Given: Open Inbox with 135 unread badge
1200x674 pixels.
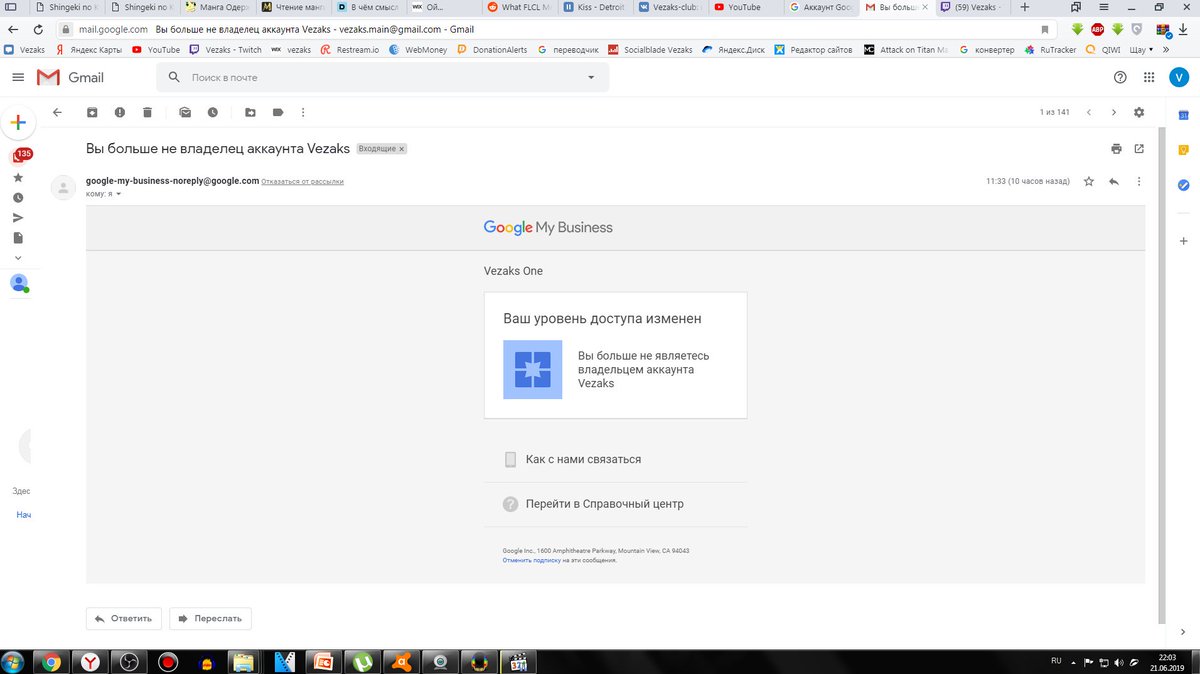Looking at the screenshot, I should [x=19, y=156].
